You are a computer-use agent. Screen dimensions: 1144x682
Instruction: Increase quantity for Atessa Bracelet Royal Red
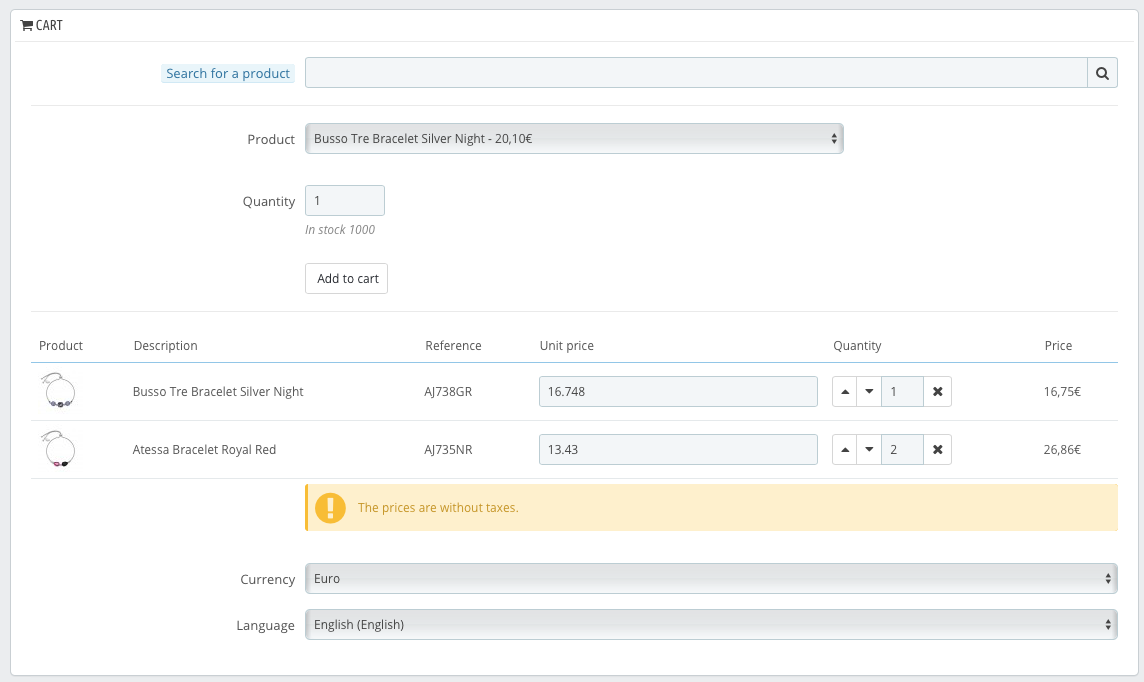click(x=845, y=450)
